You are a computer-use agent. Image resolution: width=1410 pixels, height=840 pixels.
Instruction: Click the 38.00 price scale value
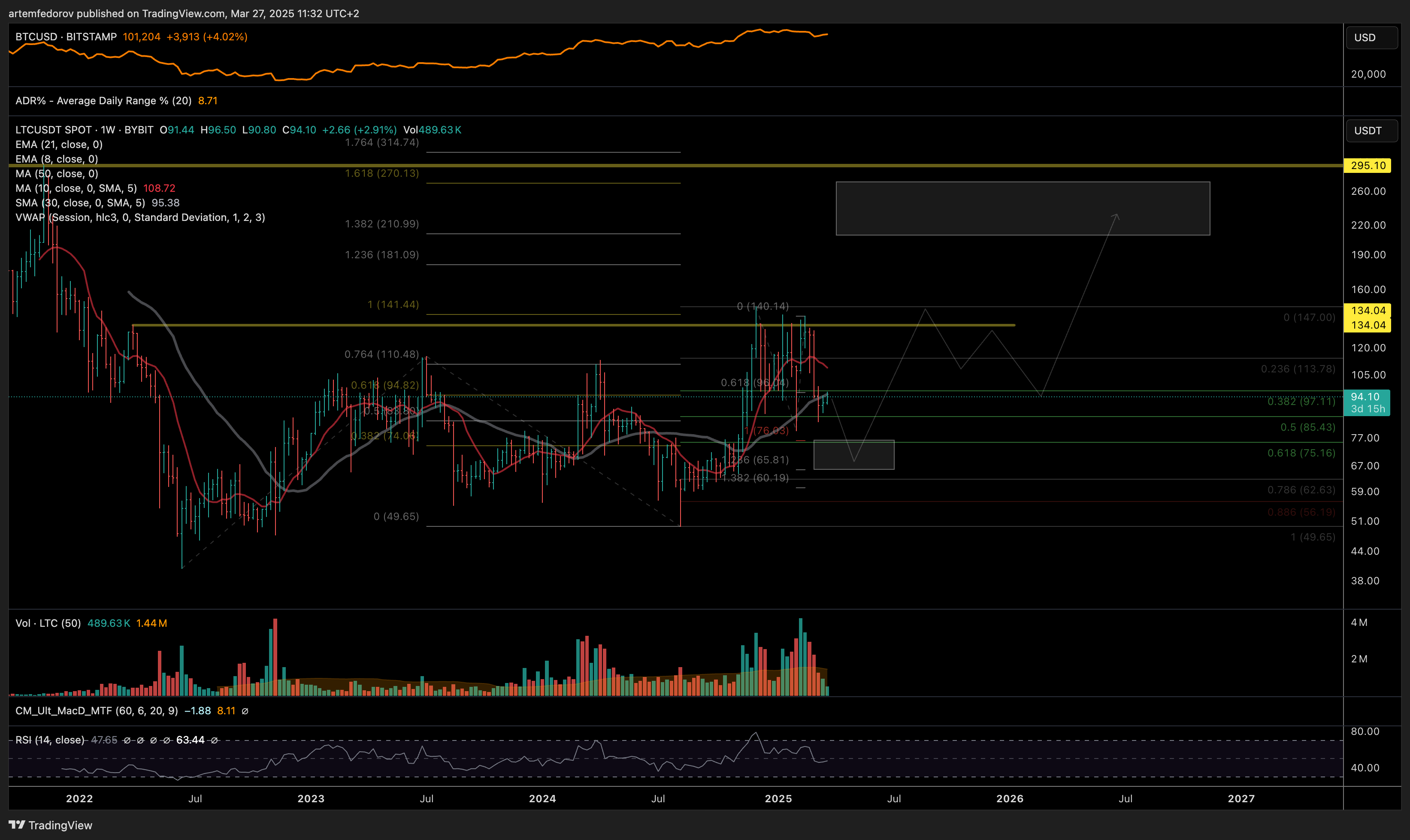(1365, 581)
